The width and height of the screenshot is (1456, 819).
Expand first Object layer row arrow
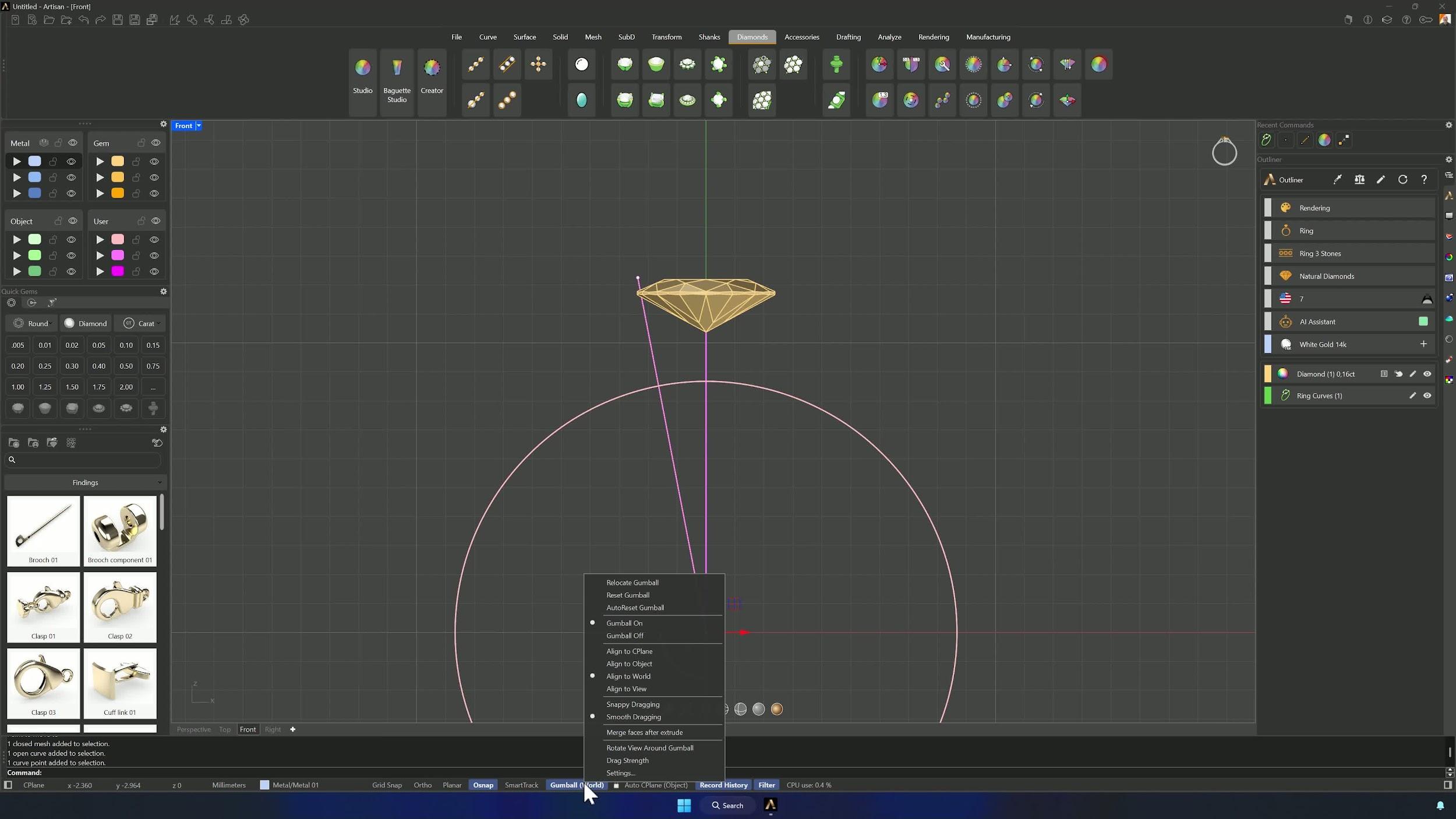[17, 239]
